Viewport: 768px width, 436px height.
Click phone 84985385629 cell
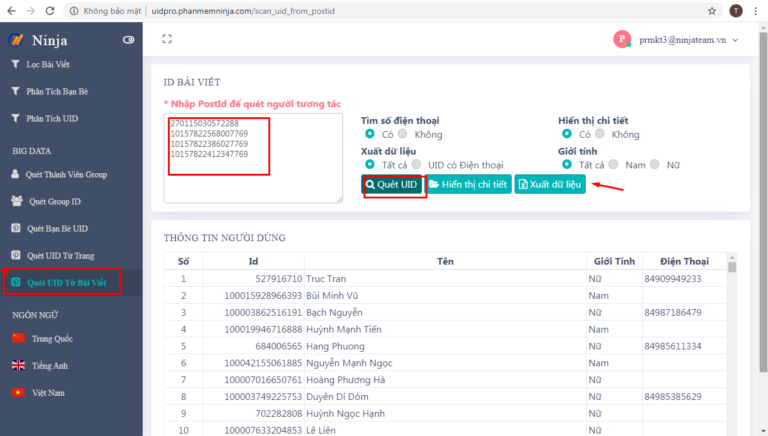tap(673, 396)
